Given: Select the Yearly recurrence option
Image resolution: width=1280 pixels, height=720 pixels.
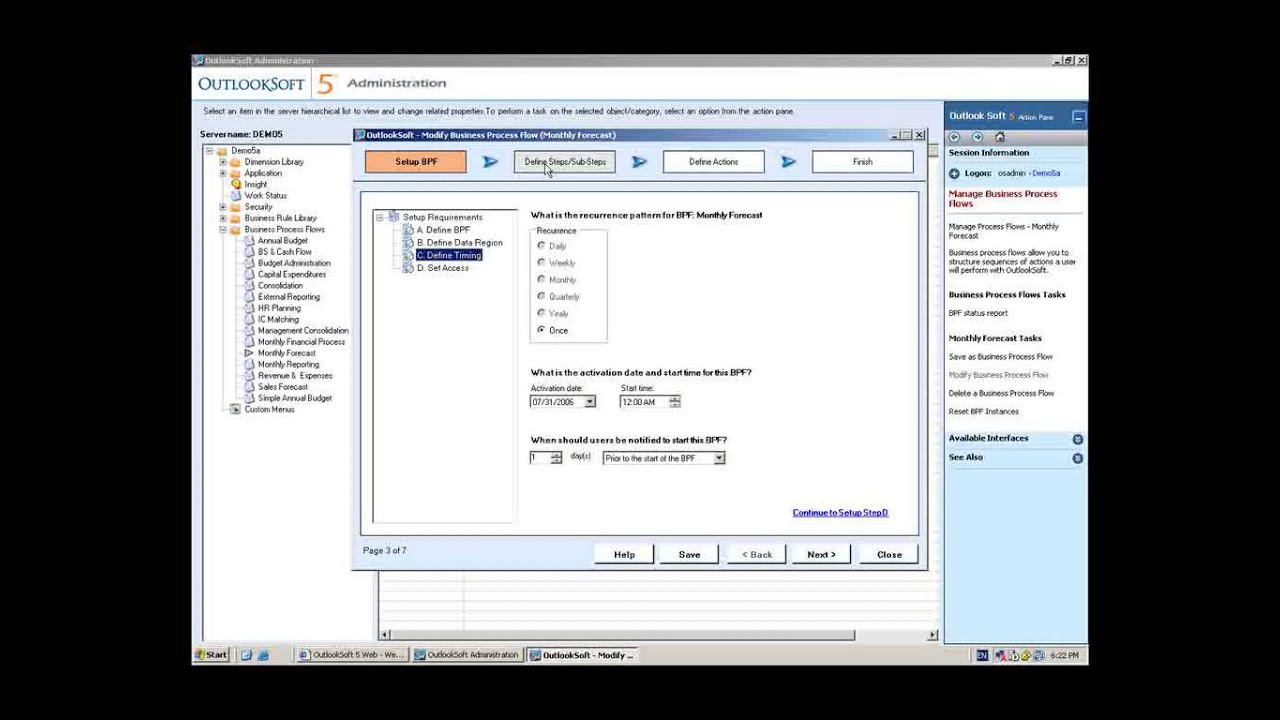Looking at the screenshot, I should [553, 314].
